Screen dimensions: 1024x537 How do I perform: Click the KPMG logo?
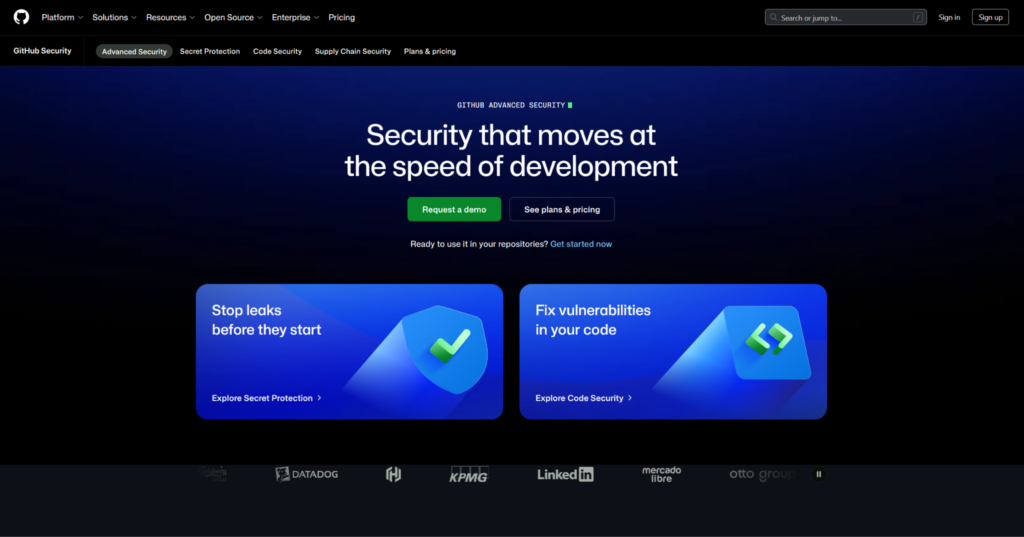click(x=469, y=475)
